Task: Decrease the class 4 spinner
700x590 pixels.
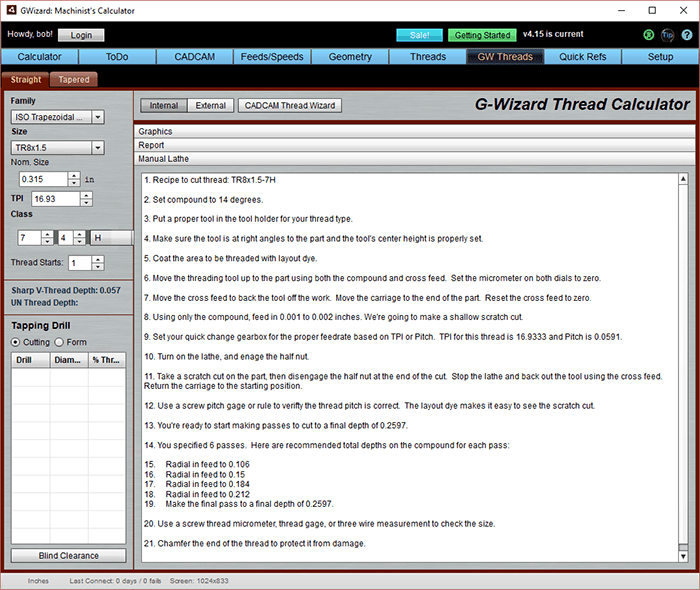Action: (79, 241)
